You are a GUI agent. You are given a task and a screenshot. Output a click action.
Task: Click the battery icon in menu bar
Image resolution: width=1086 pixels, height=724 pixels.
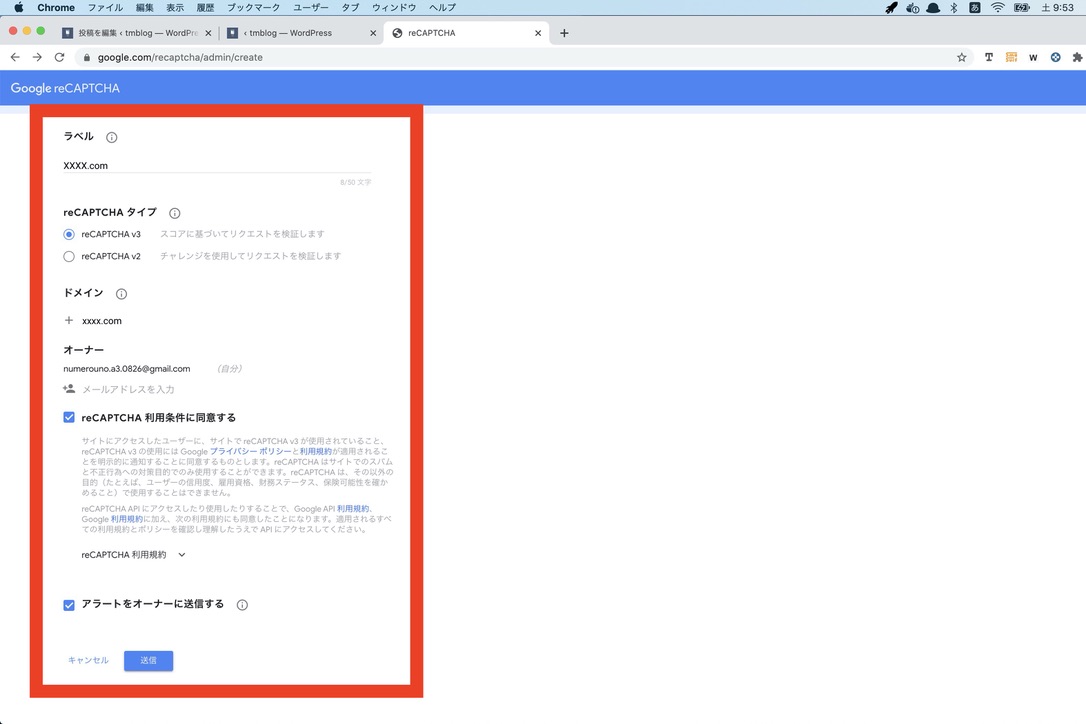pyautogui.click(x=1021, y=8)
